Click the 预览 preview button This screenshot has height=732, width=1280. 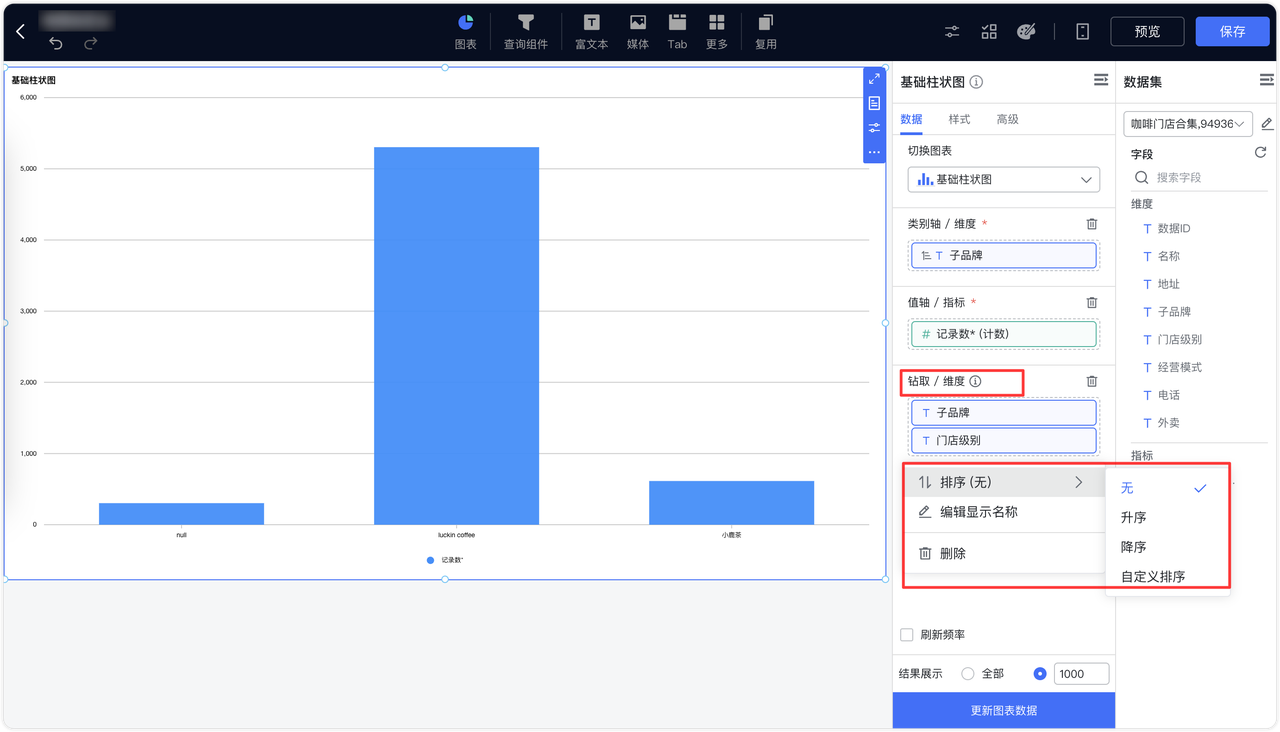point(1147,32)
